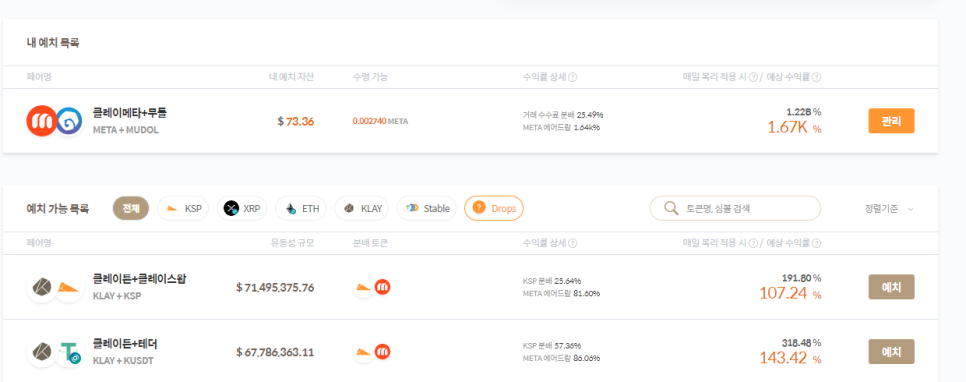Open 수익률 상세 help icon in 내 예치 목록 header
The height and width of the screenshot is (382, 966).
[x=572, y=77]
